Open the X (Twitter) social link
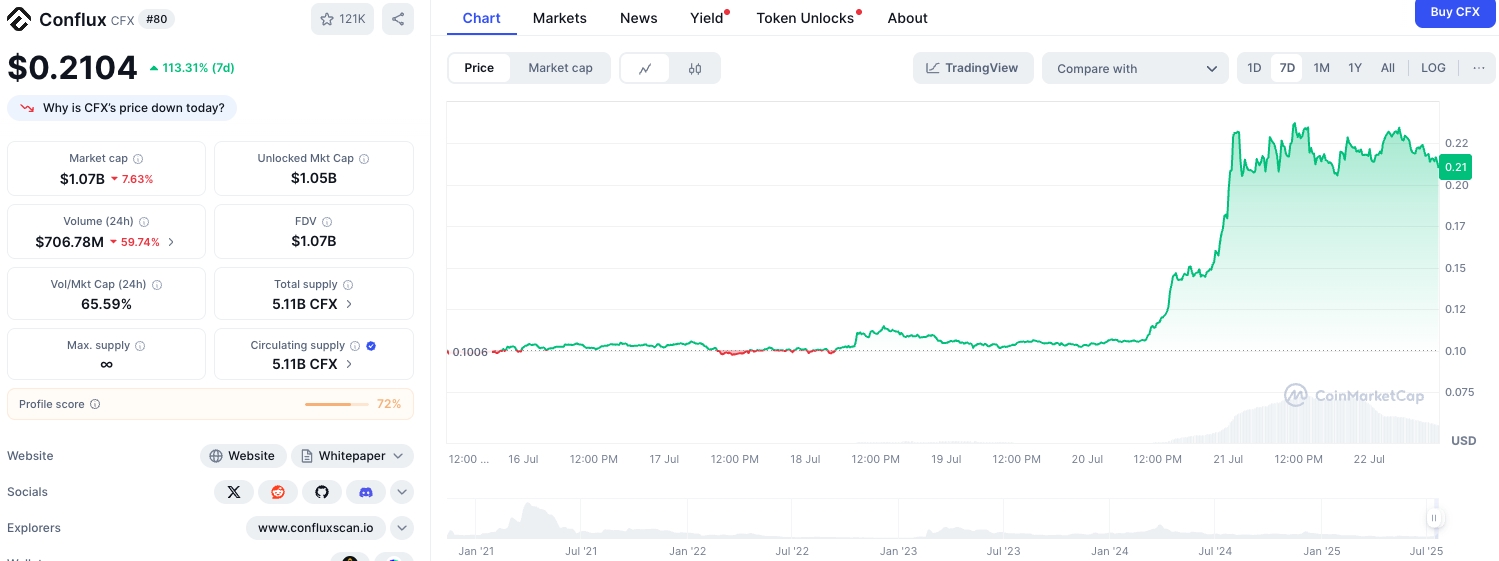The image size is (1499, 561). (233, 492)
